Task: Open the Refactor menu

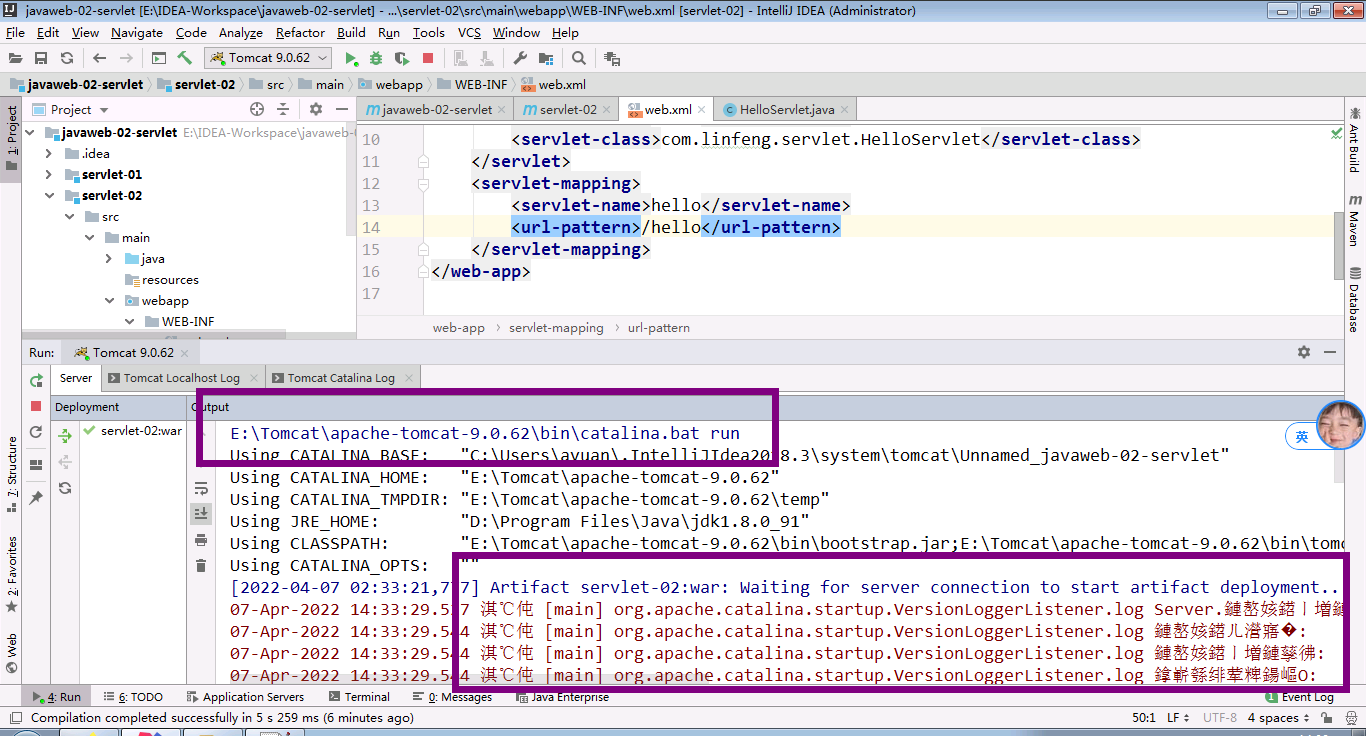Action: click(300, 32)
